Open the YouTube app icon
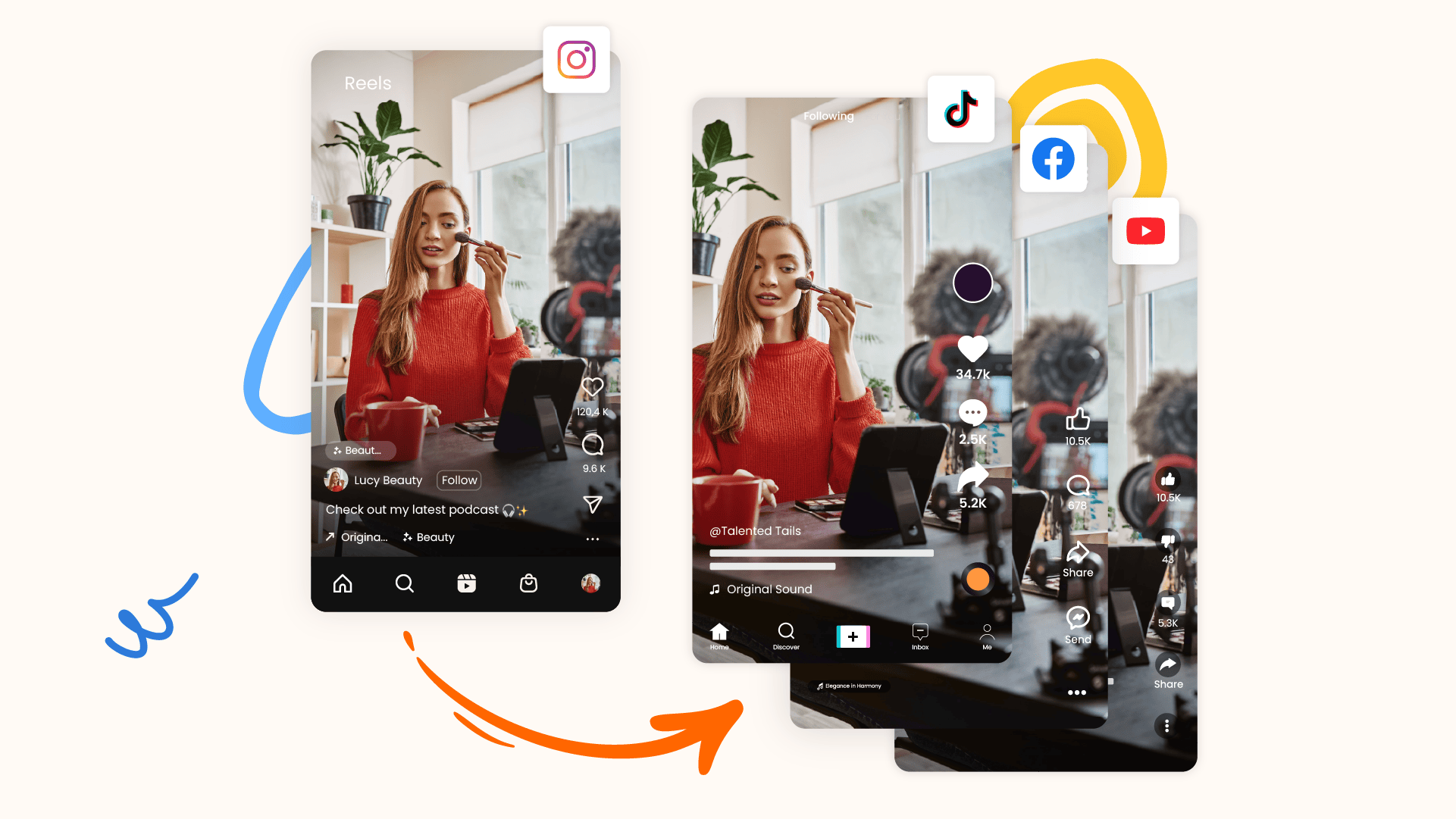The width and height of the screenshot is (1456, 819). click(x=1144, y=232)
